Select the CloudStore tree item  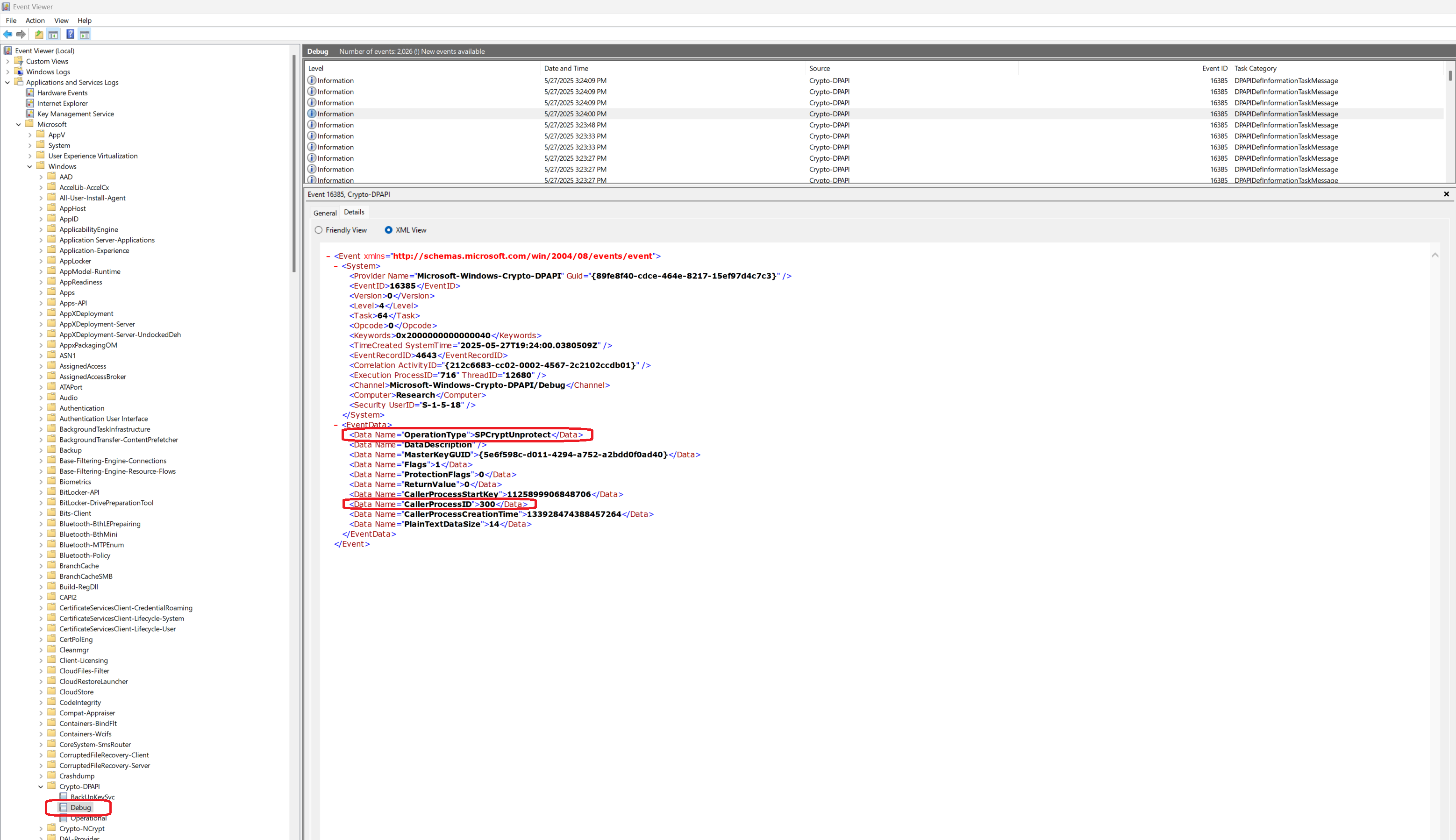(x=76, y=692)
